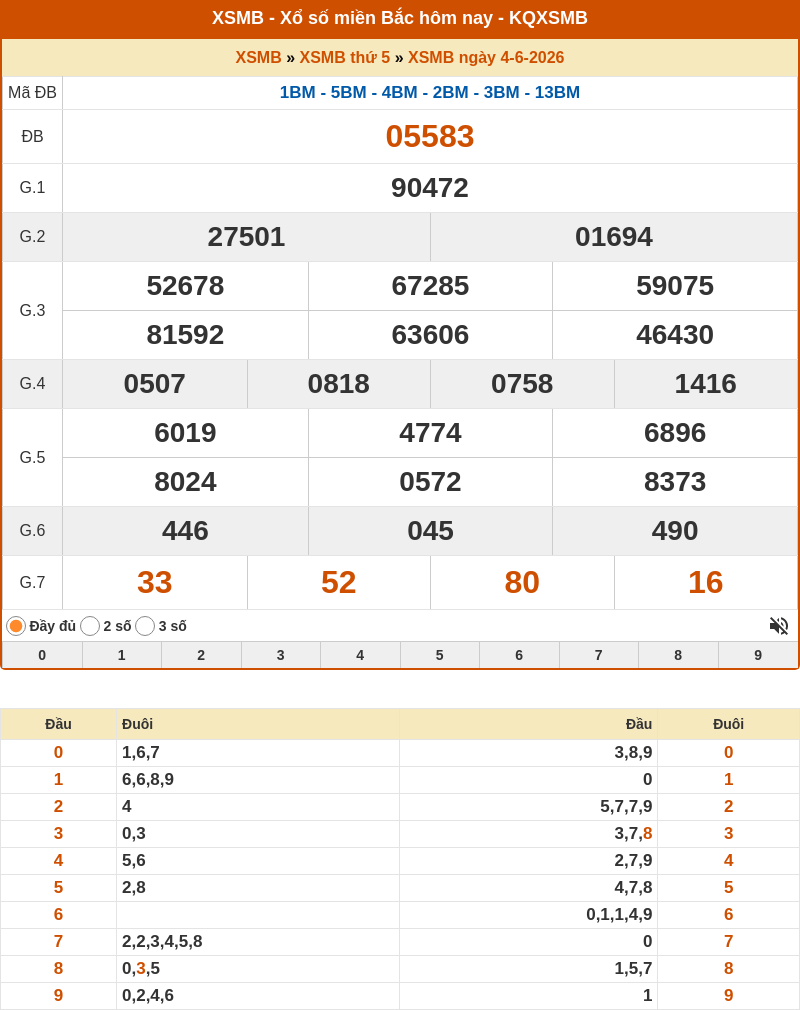Click the Mã ĐB code list
The image size is (800, 1010).
click(430, 92)
